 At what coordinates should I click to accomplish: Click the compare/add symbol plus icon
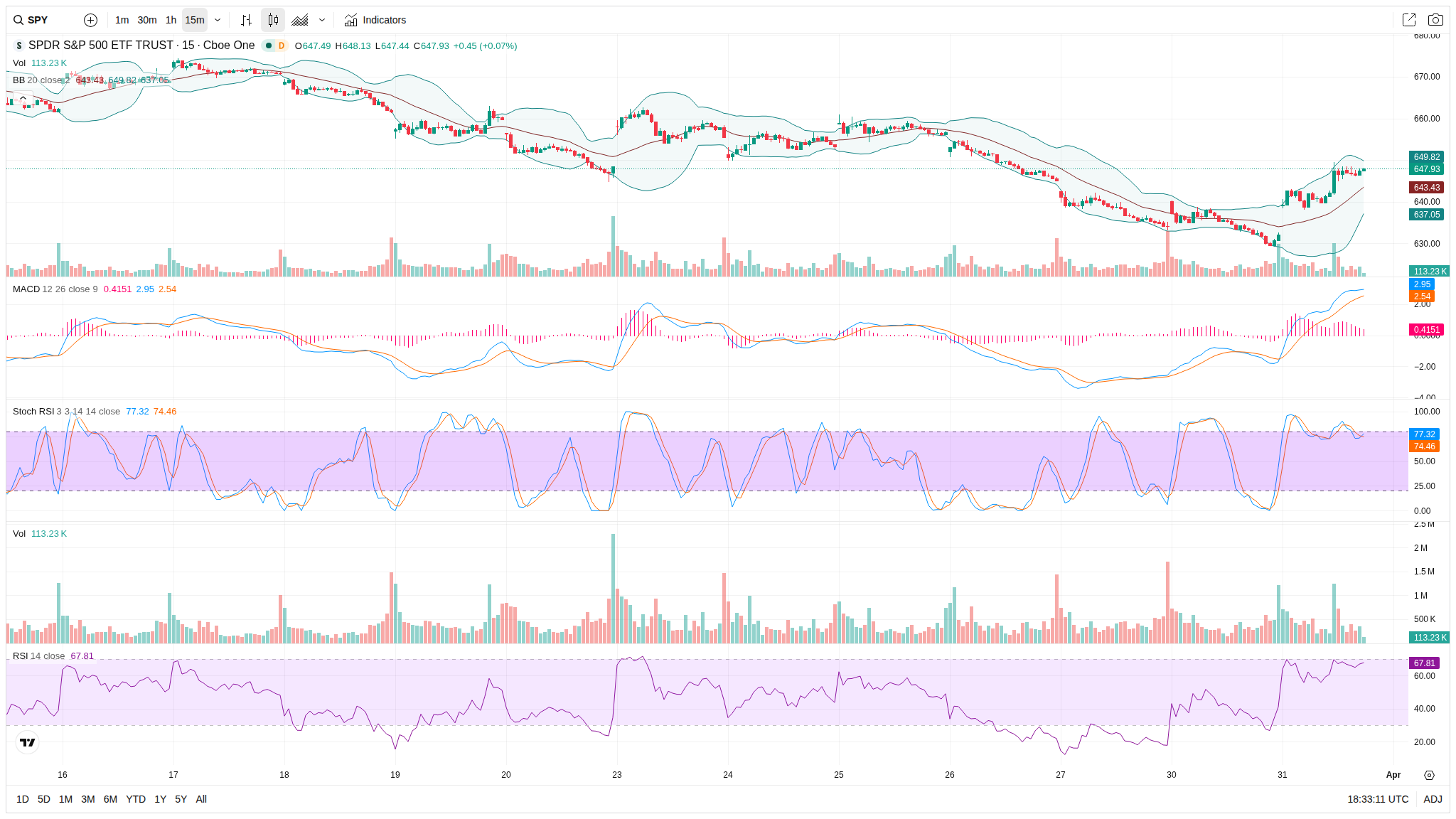coord(90,20)
